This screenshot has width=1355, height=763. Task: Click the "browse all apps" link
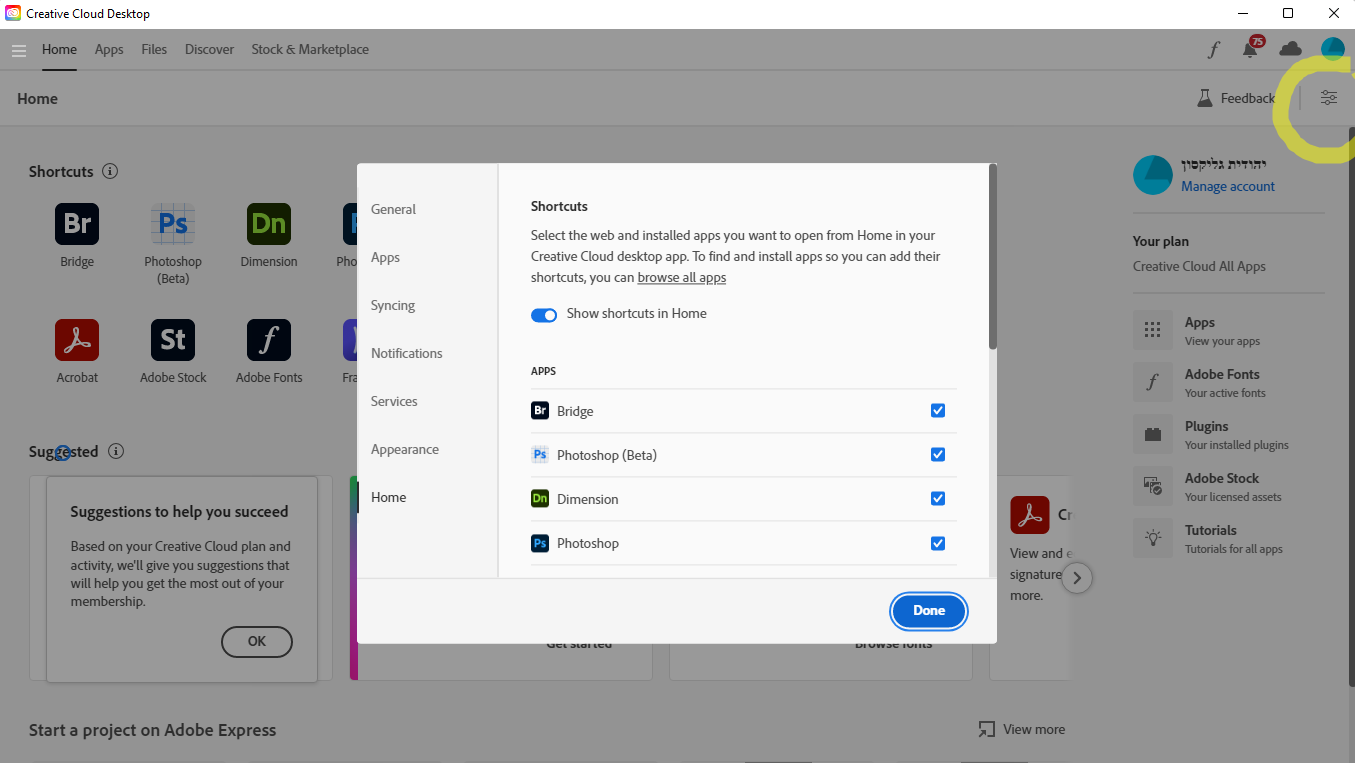coord(682,278)
